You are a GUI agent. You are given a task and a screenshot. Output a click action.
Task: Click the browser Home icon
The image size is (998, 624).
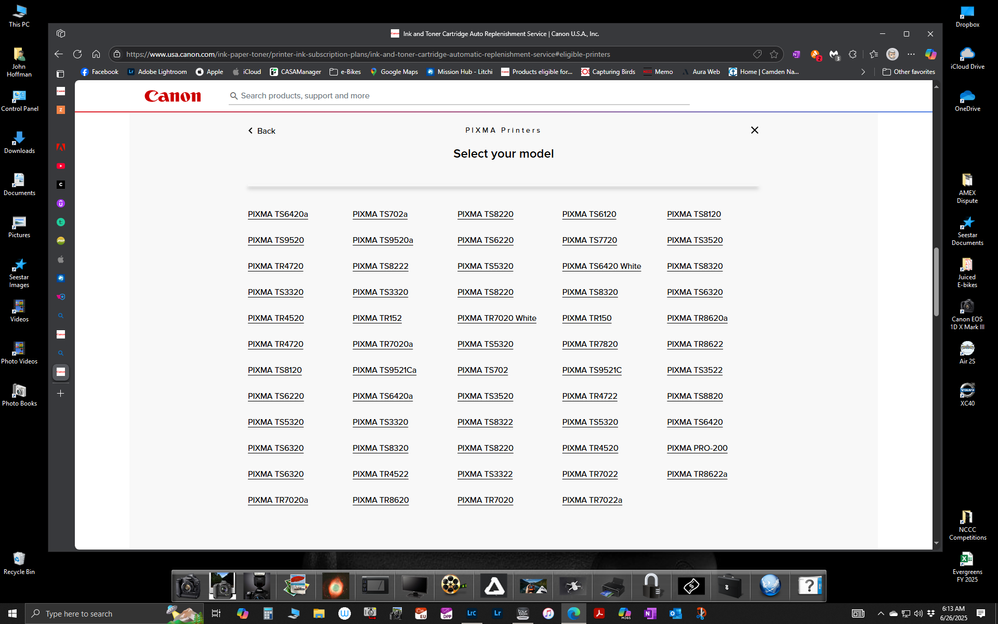point(95,53)
